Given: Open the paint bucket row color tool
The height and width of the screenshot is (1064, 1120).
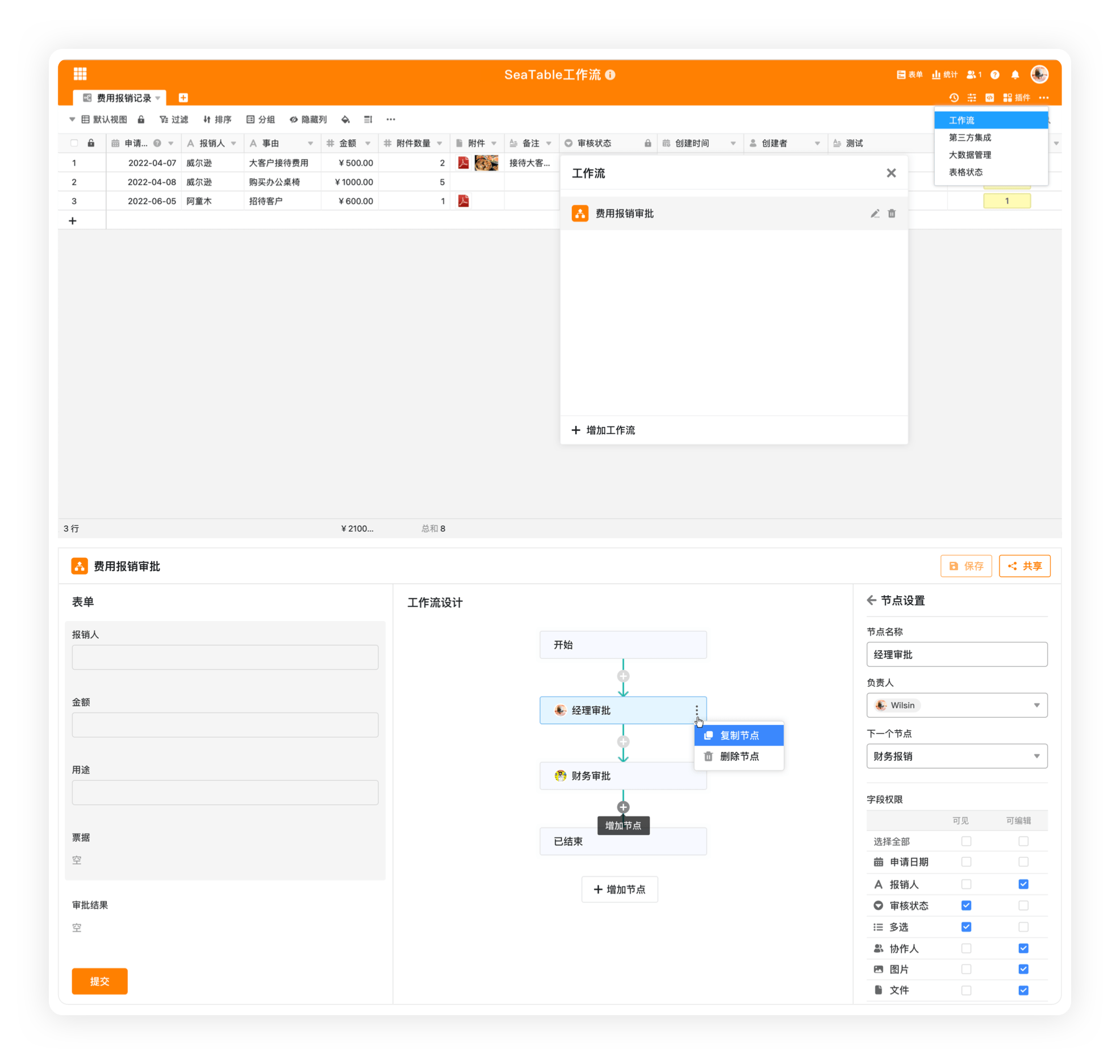Looking at the screenshot, I should point(345,119).
